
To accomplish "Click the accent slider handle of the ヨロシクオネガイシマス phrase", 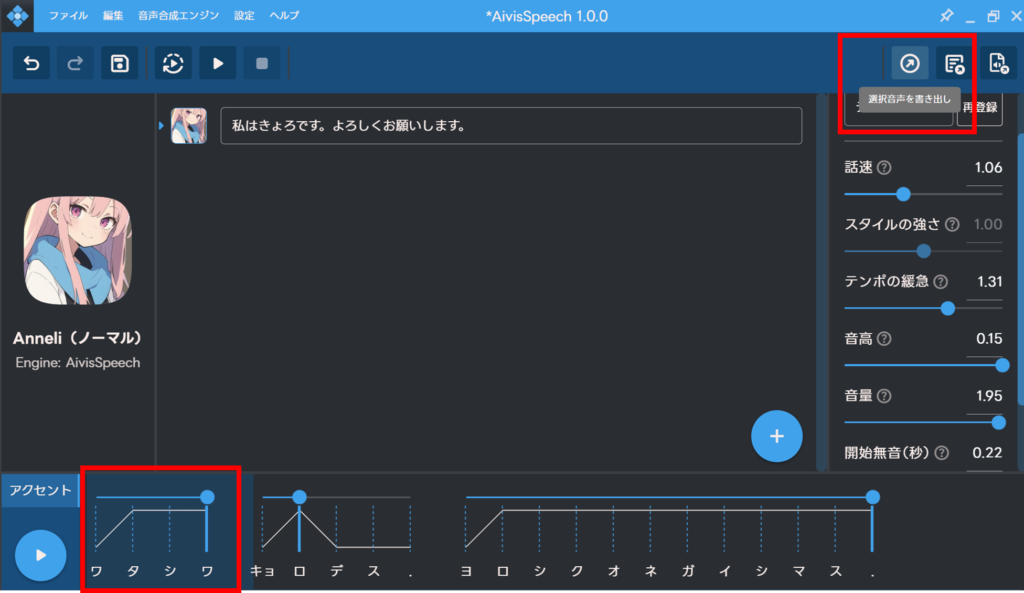I will point(872,497).
